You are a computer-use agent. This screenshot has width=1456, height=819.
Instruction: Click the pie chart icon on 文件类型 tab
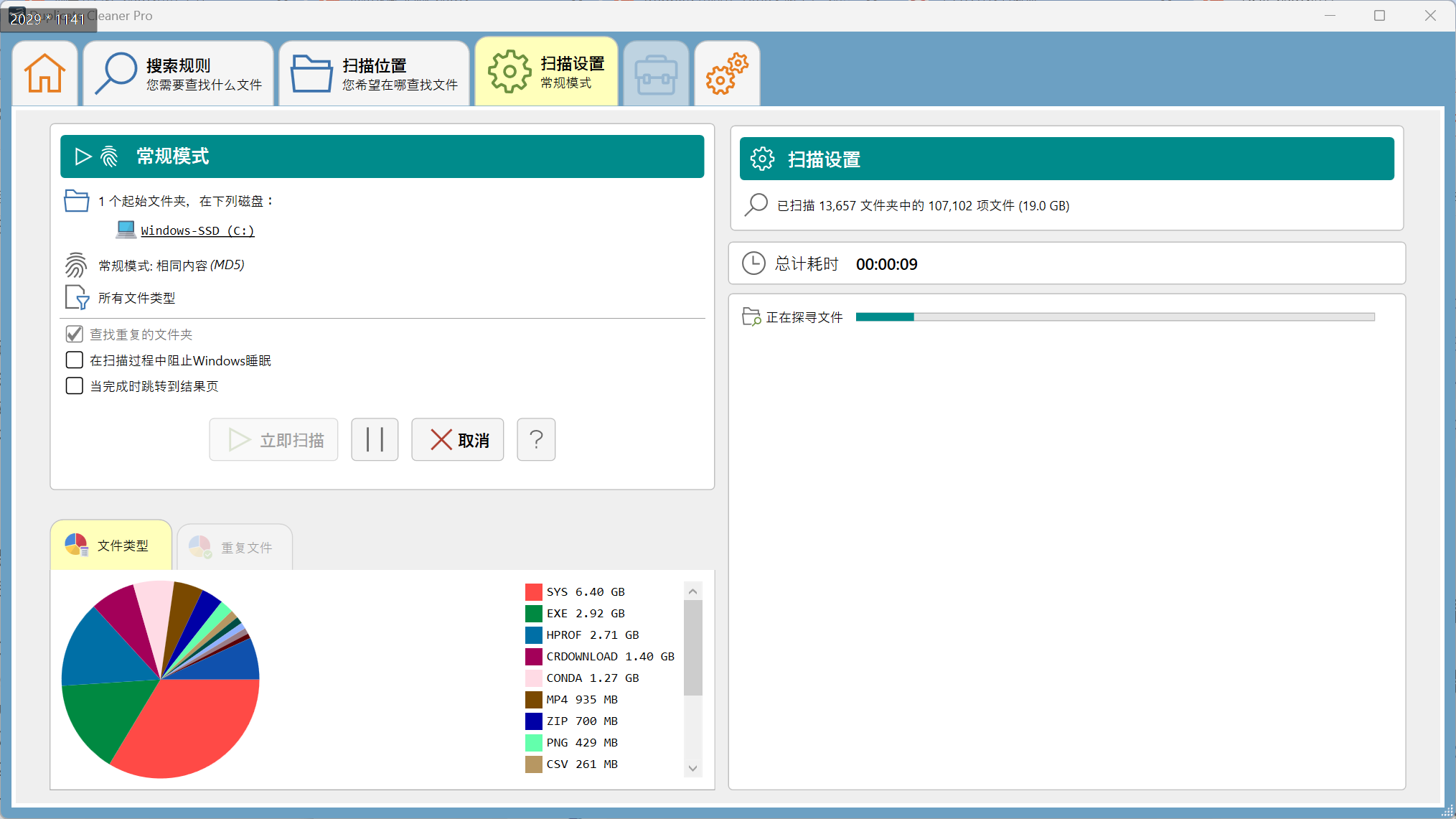click(x=76, y=545)
